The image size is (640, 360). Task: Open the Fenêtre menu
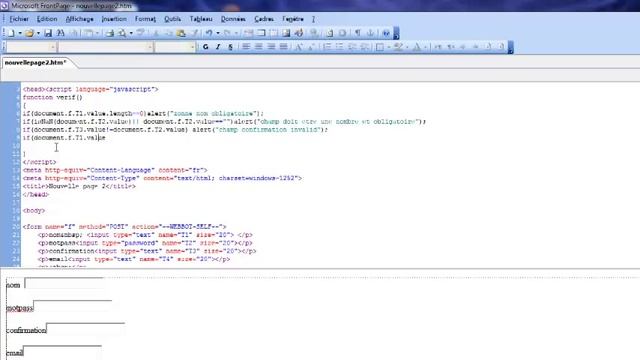(x=293, y=19)
